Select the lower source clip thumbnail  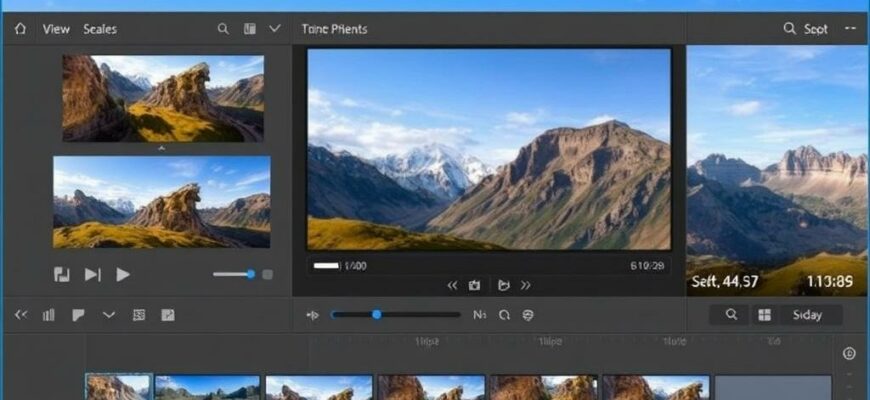[x=161, y=202]
